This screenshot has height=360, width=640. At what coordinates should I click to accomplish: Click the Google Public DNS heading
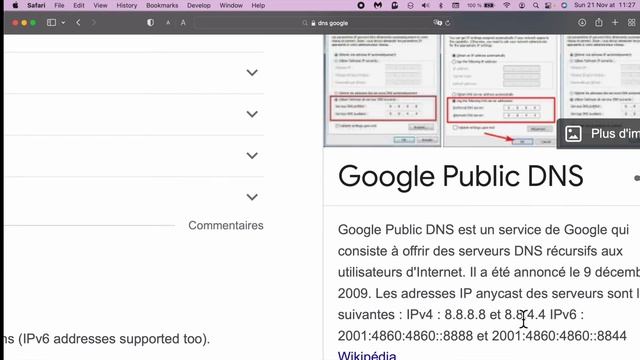pos(460,176)
